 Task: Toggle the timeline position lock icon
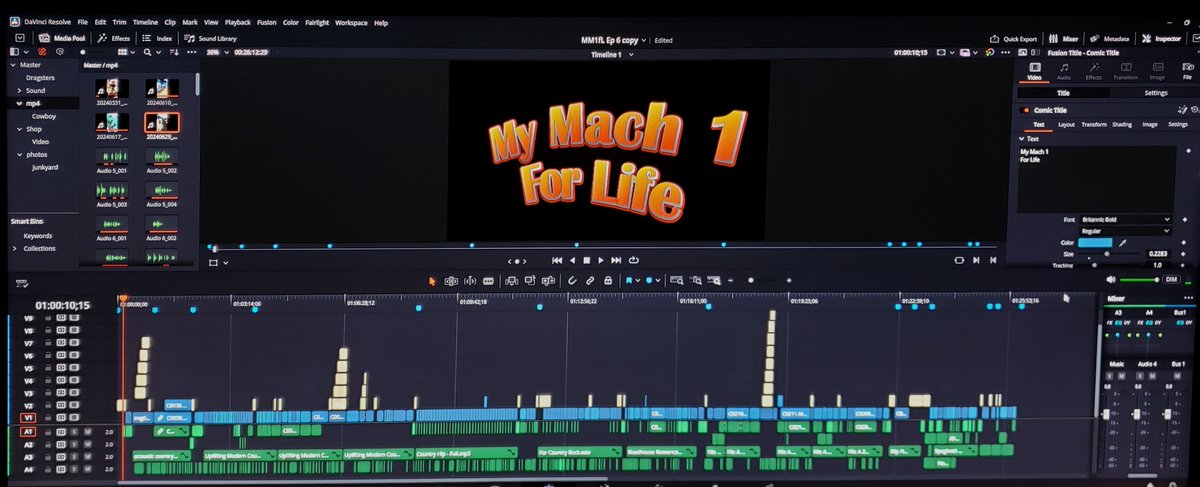(607, 281)
